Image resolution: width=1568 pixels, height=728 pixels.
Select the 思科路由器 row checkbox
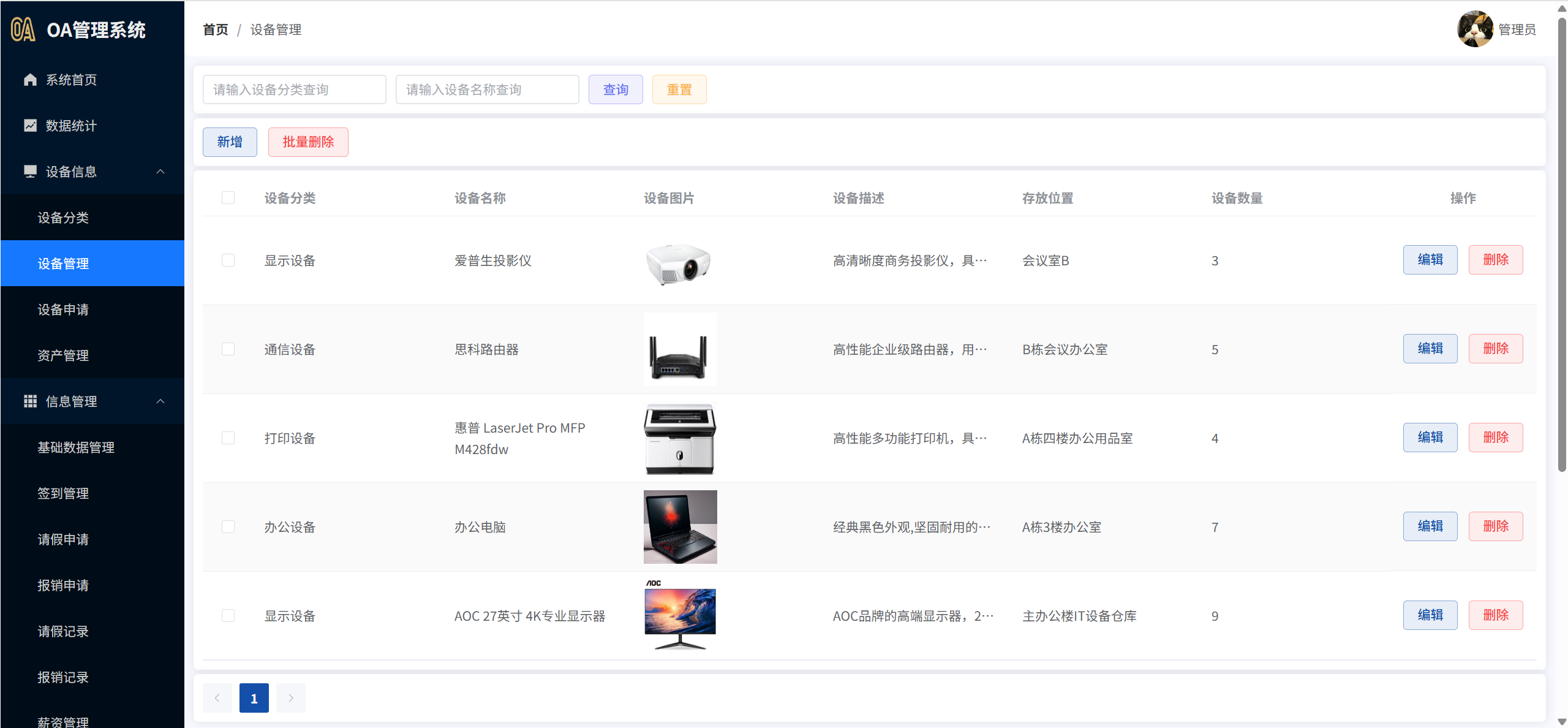(228, 349)
